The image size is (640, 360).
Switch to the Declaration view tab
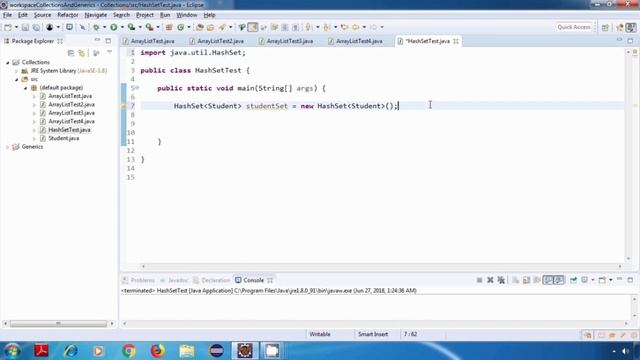pyautogui.click(x=212, y=280)
